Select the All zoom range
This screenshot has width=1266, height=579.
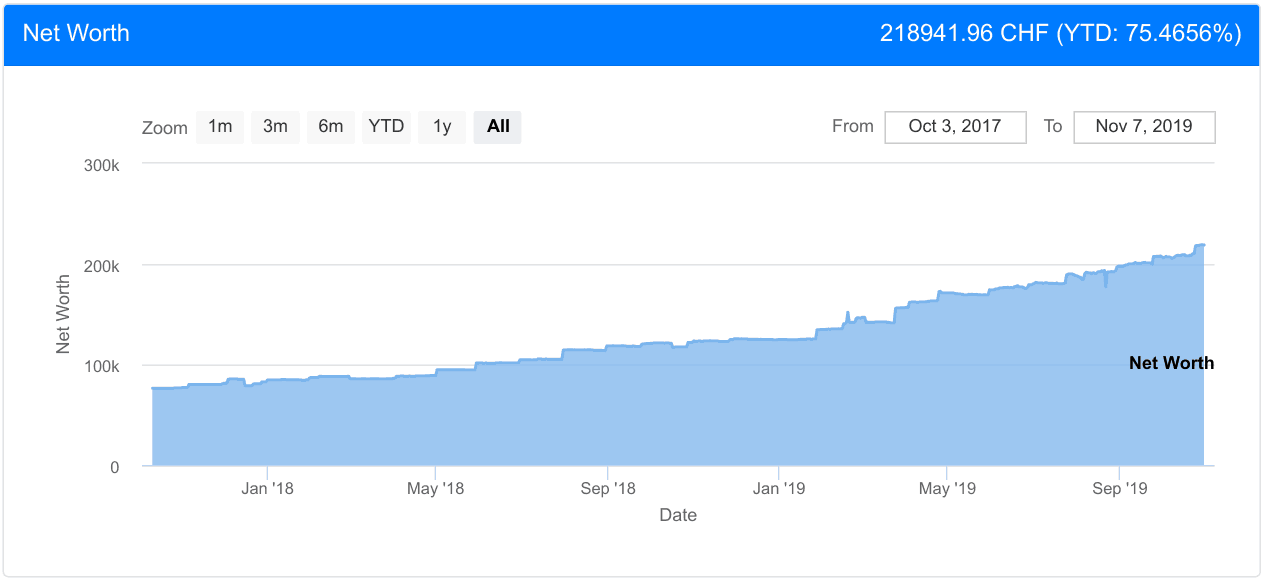pyautogui.click(x=498, y=127)
